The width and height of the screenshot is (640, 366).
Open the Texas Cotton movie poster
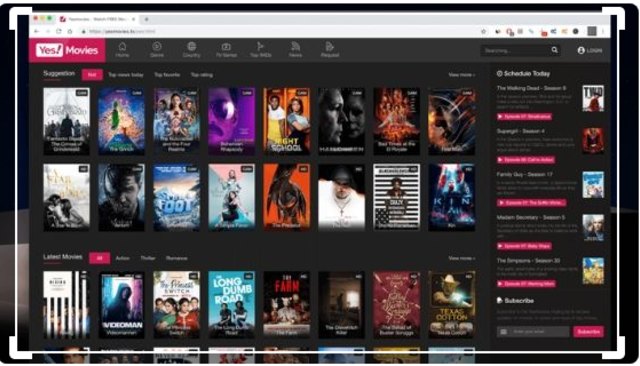tap(451, 305)
